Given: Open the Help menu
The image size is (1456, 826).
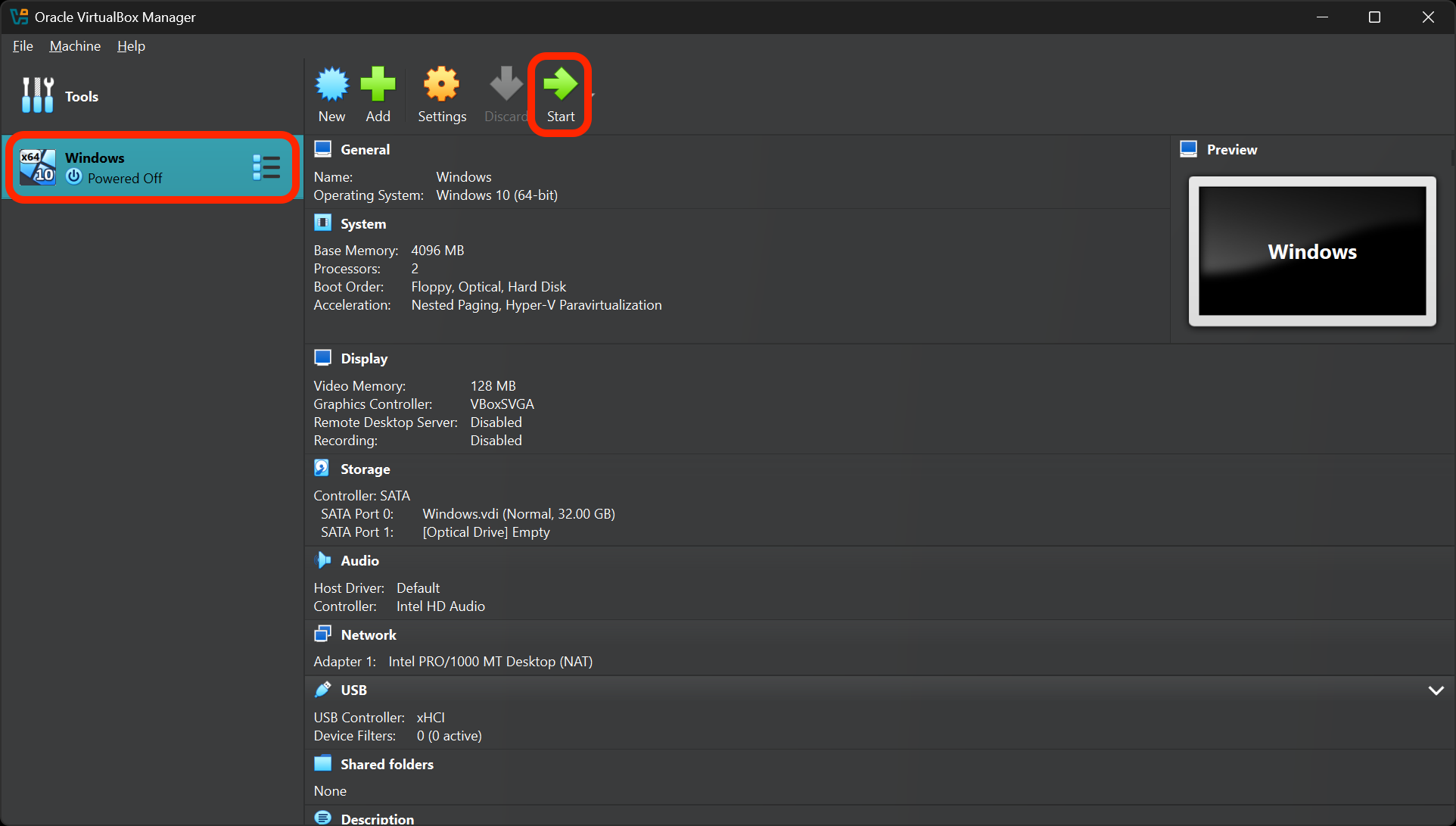Looking at the screenshot, I should [x=131, y=46].
